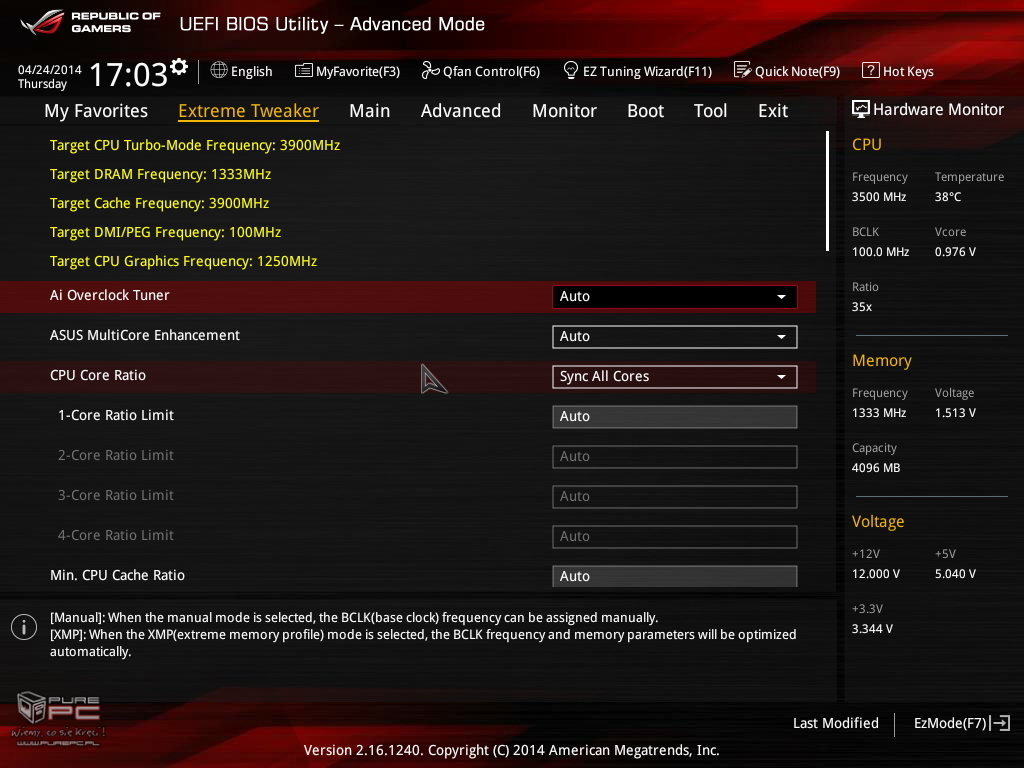Launch EZ Tuning Wizard lightbulb icon
The width and height of the screenshot is (1024, 768).
(571, 70)
